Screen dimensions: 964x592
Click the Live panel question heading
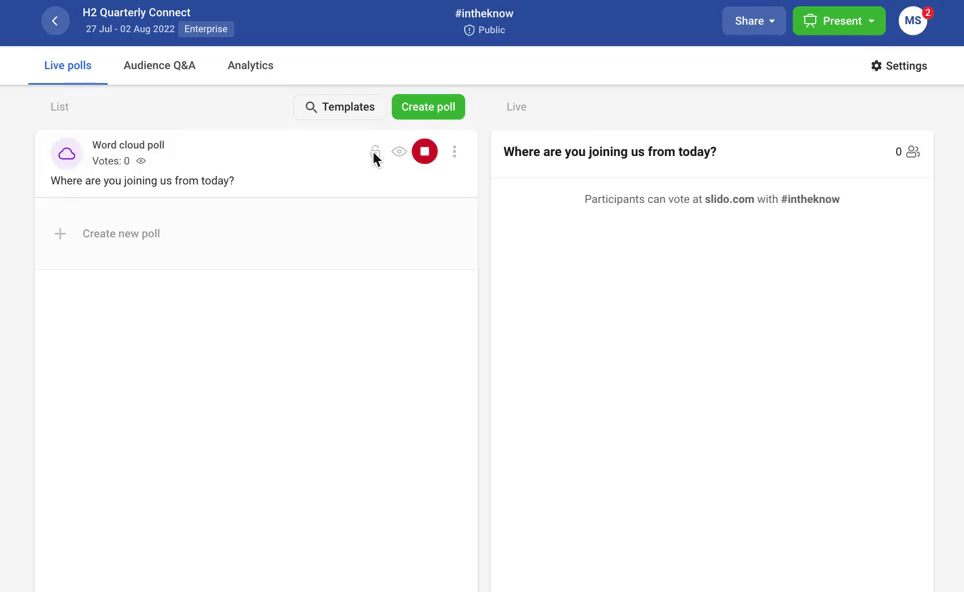click(610, 152)
